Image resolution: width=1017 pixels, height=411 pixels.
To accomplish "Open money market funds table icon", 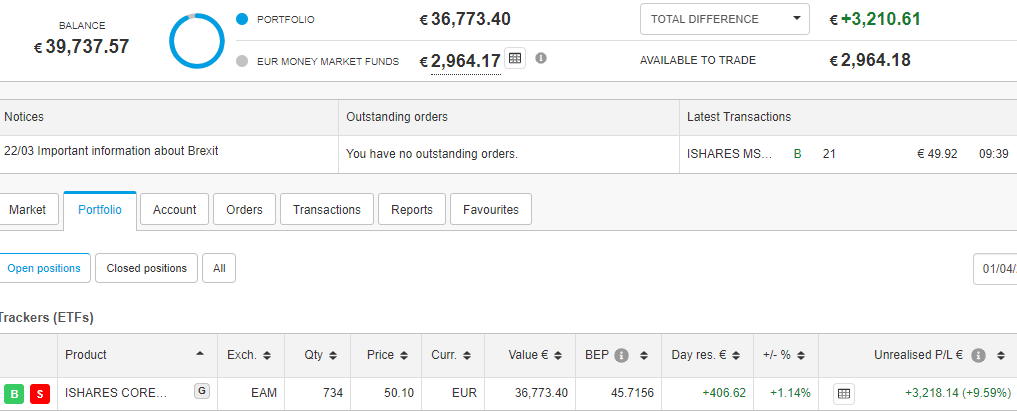I will coord(515,58).
